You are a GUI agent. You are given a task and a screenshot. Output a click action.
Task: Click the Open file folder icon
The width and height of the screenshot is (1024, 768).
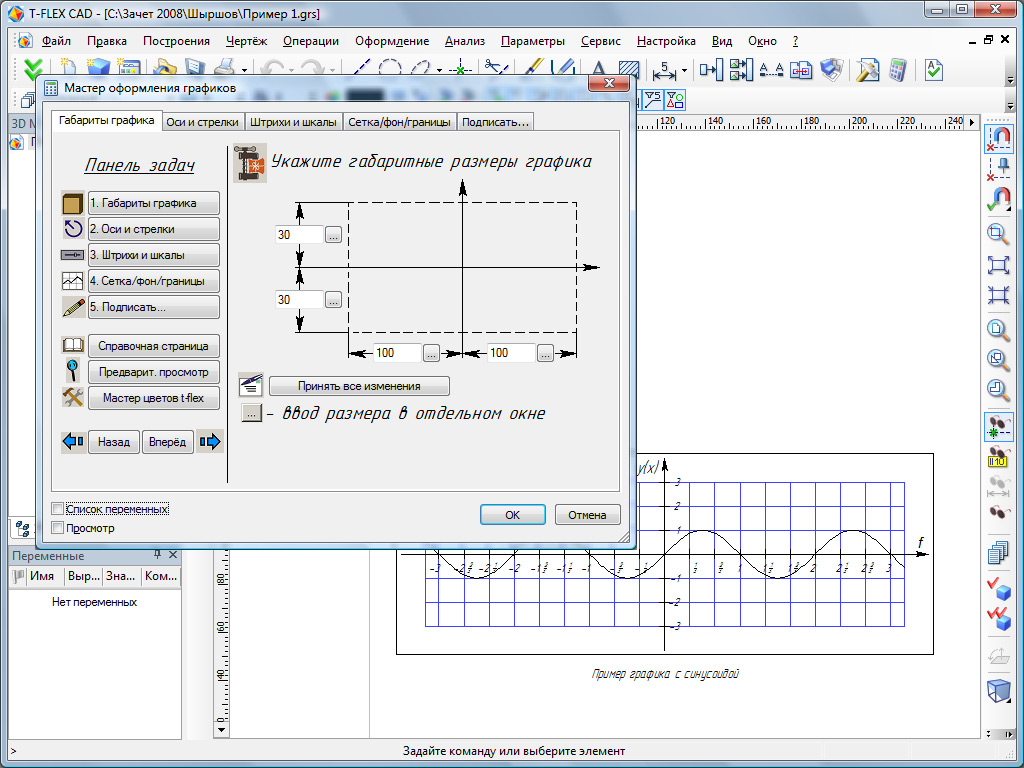[165, 69]
